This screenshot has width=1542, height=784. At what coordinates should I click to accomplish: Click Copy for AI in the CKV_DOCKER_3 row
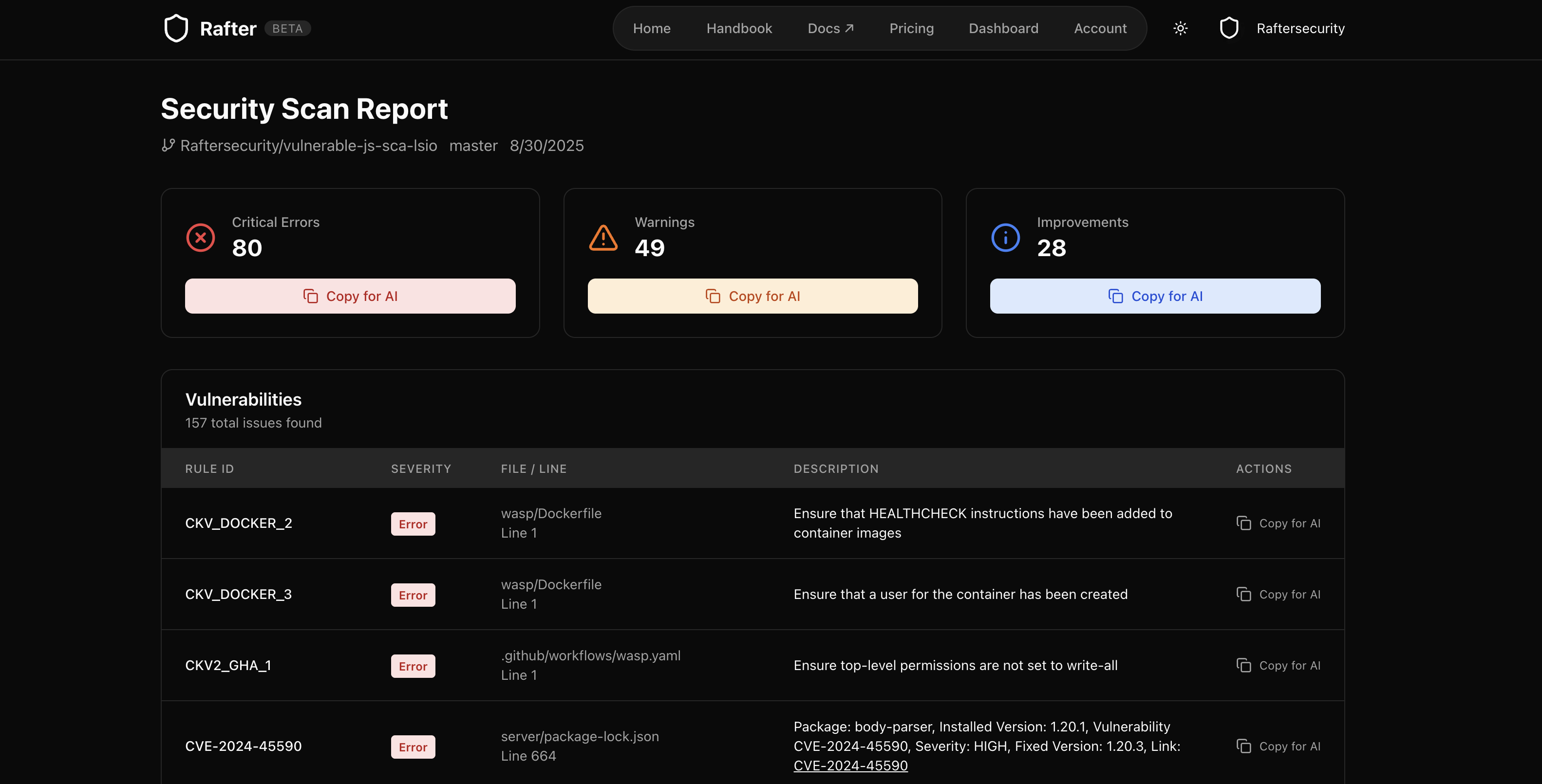pos(1278,594)
